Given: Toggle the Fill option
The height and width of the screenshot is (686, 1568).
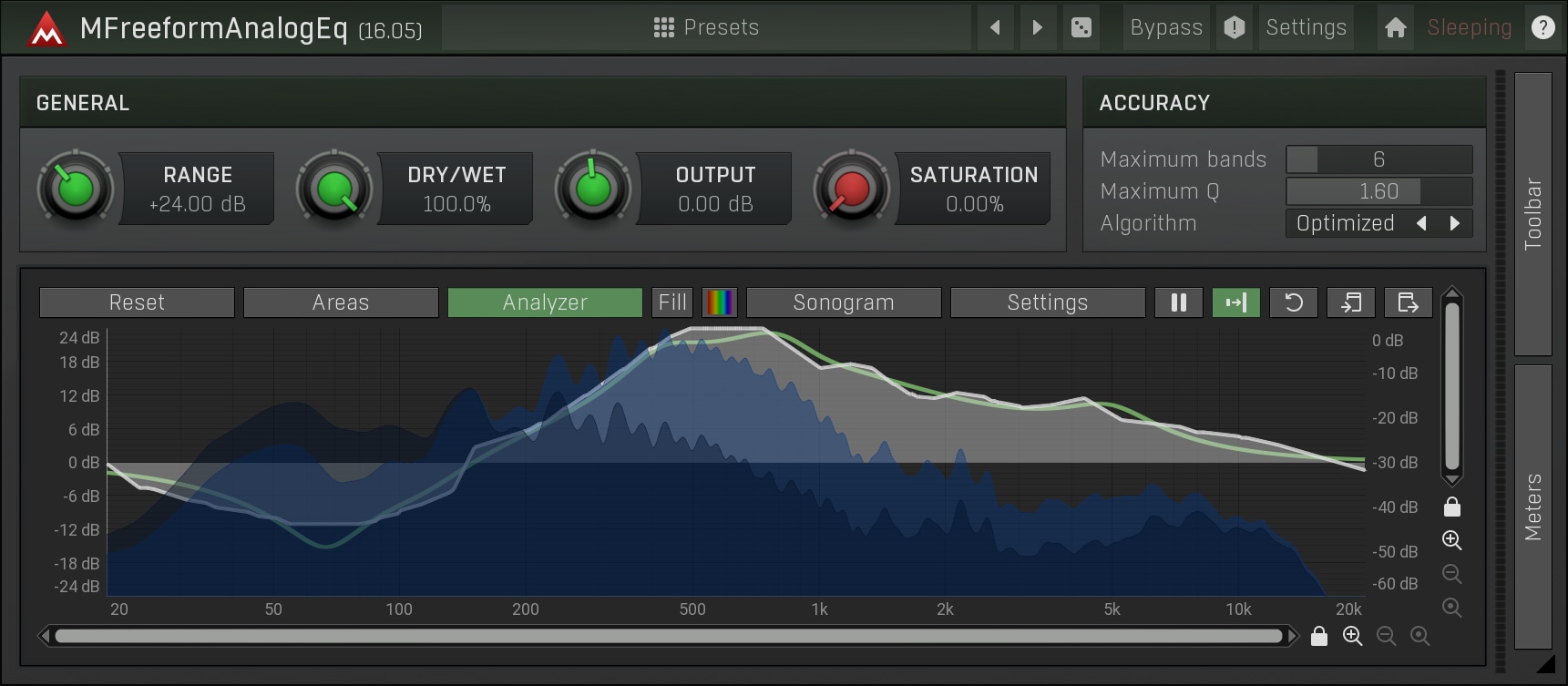Looking at the screenshot, I should point(672,302).
